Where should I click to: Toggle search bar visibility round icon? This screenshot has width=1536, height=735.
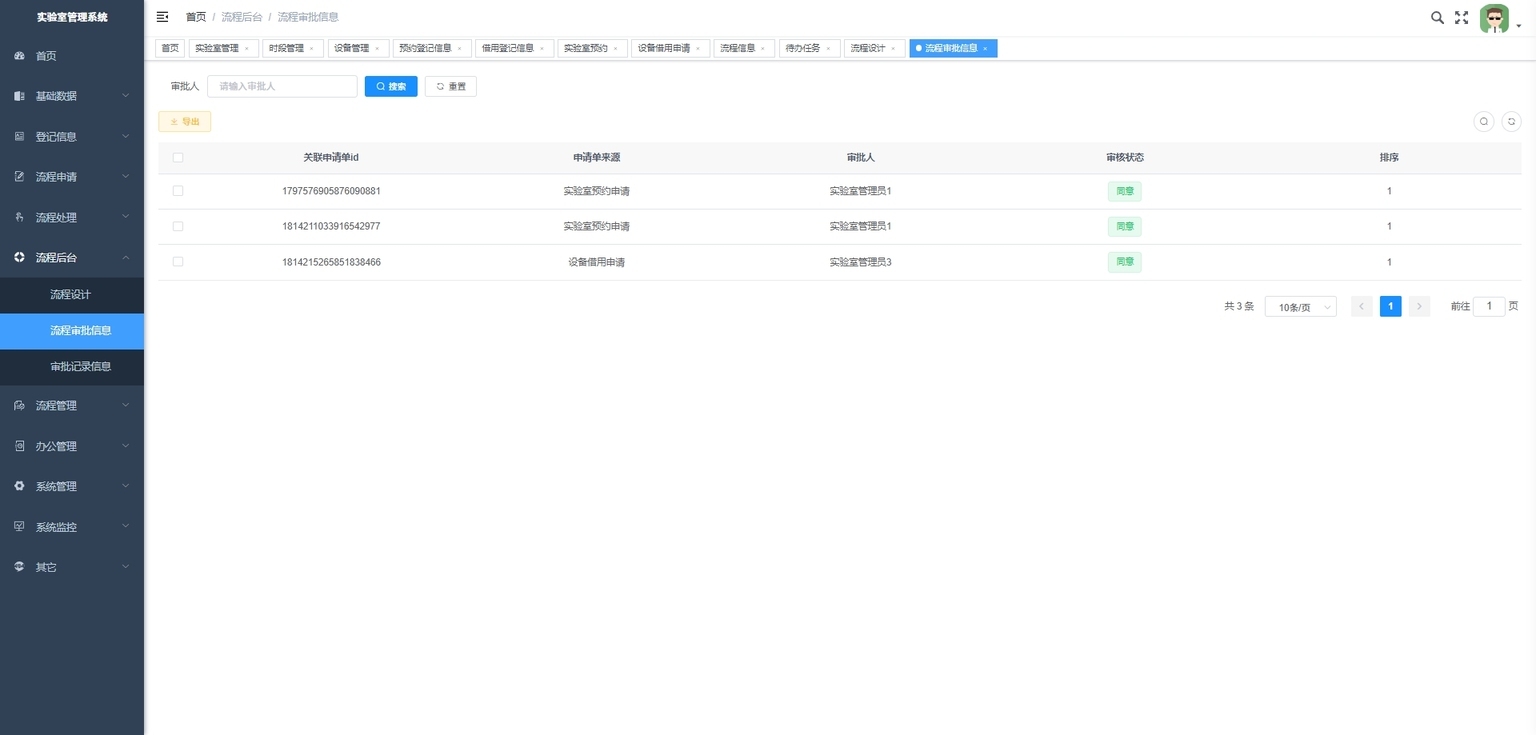(1484, 121)
